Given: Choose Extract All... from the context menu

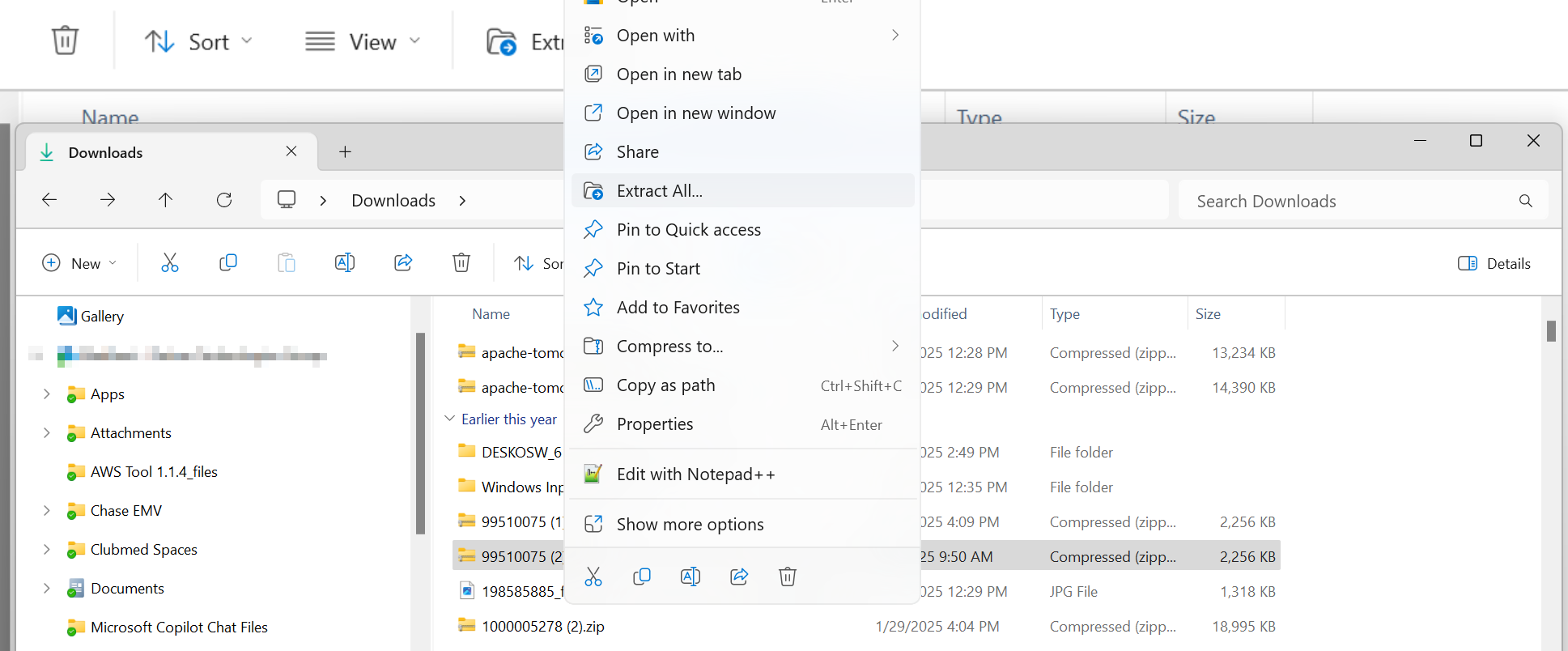Looking at the screenshot, I should click(x=742, y=190).
